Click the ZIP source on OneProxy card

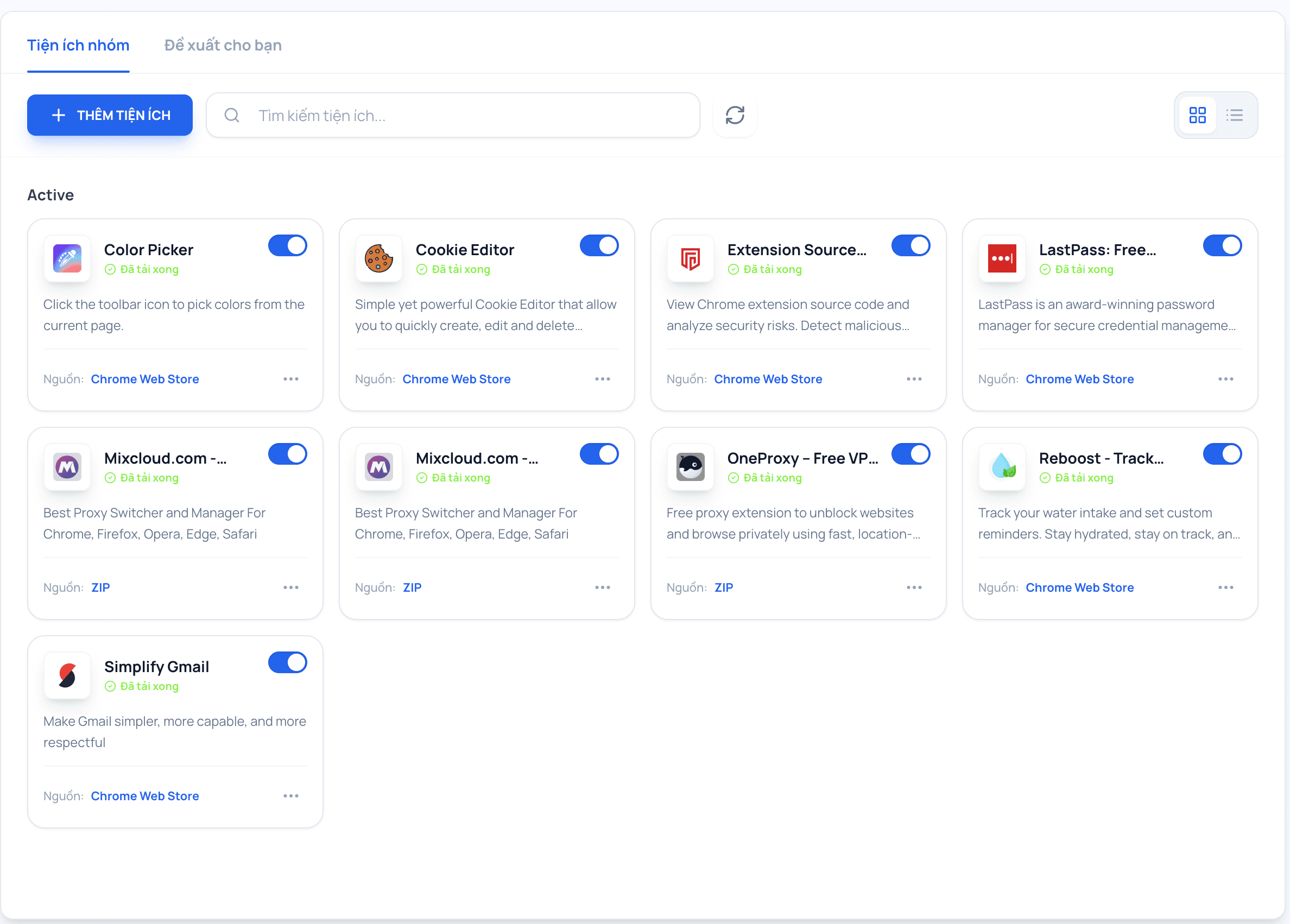[724, 588]
